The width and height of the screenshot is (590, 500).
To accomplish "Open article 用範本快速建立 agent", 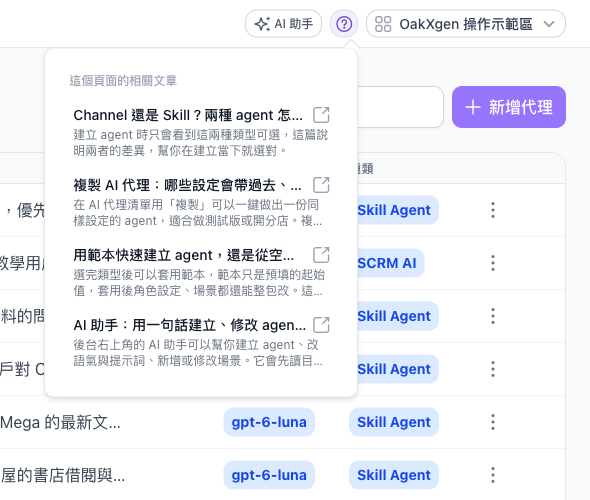I will (x=184, y=255).
